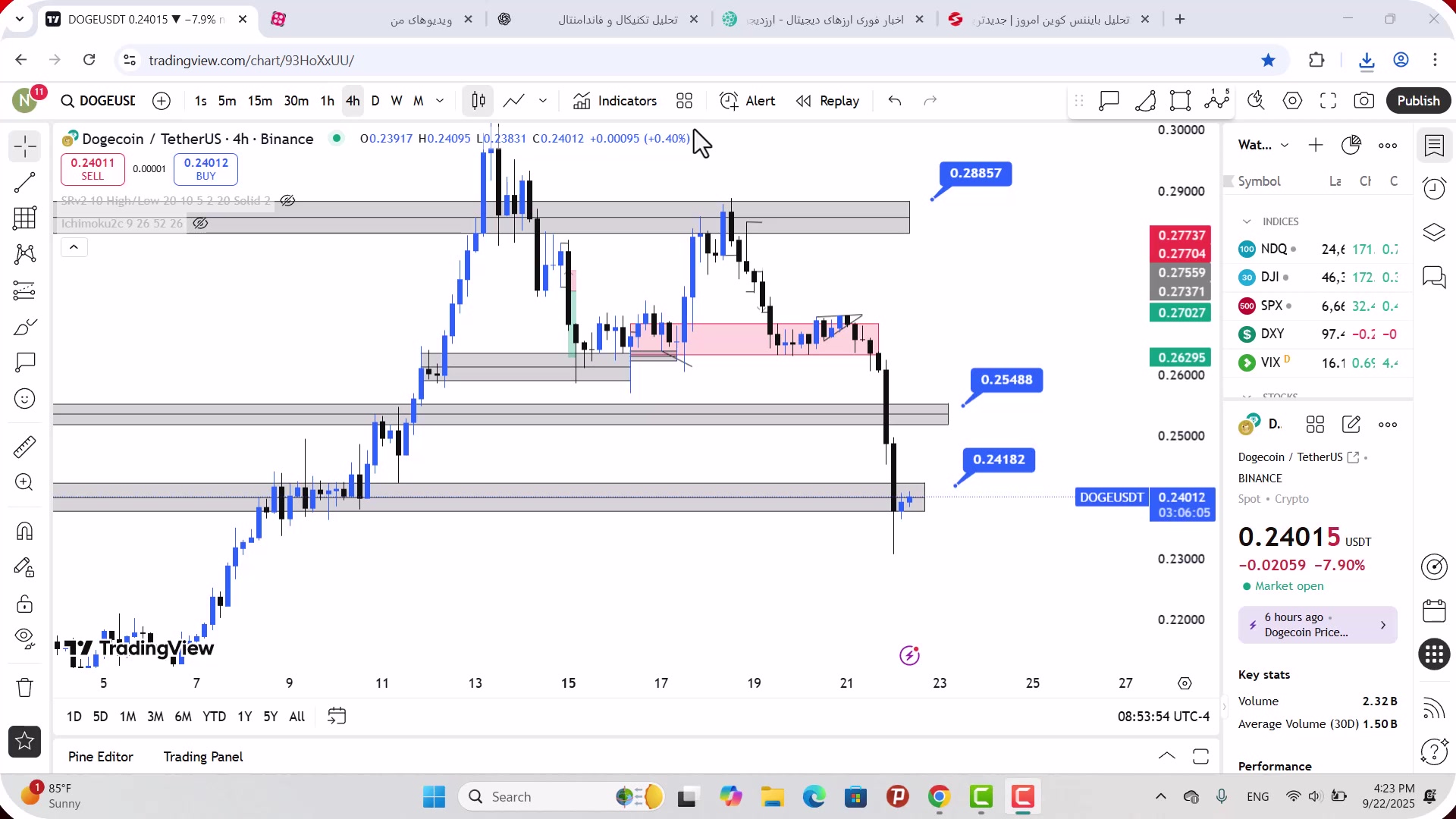This screenshot has height=819, width=1456.
Task: Click the Windows Start button
Action: click(x=434, y=797)
